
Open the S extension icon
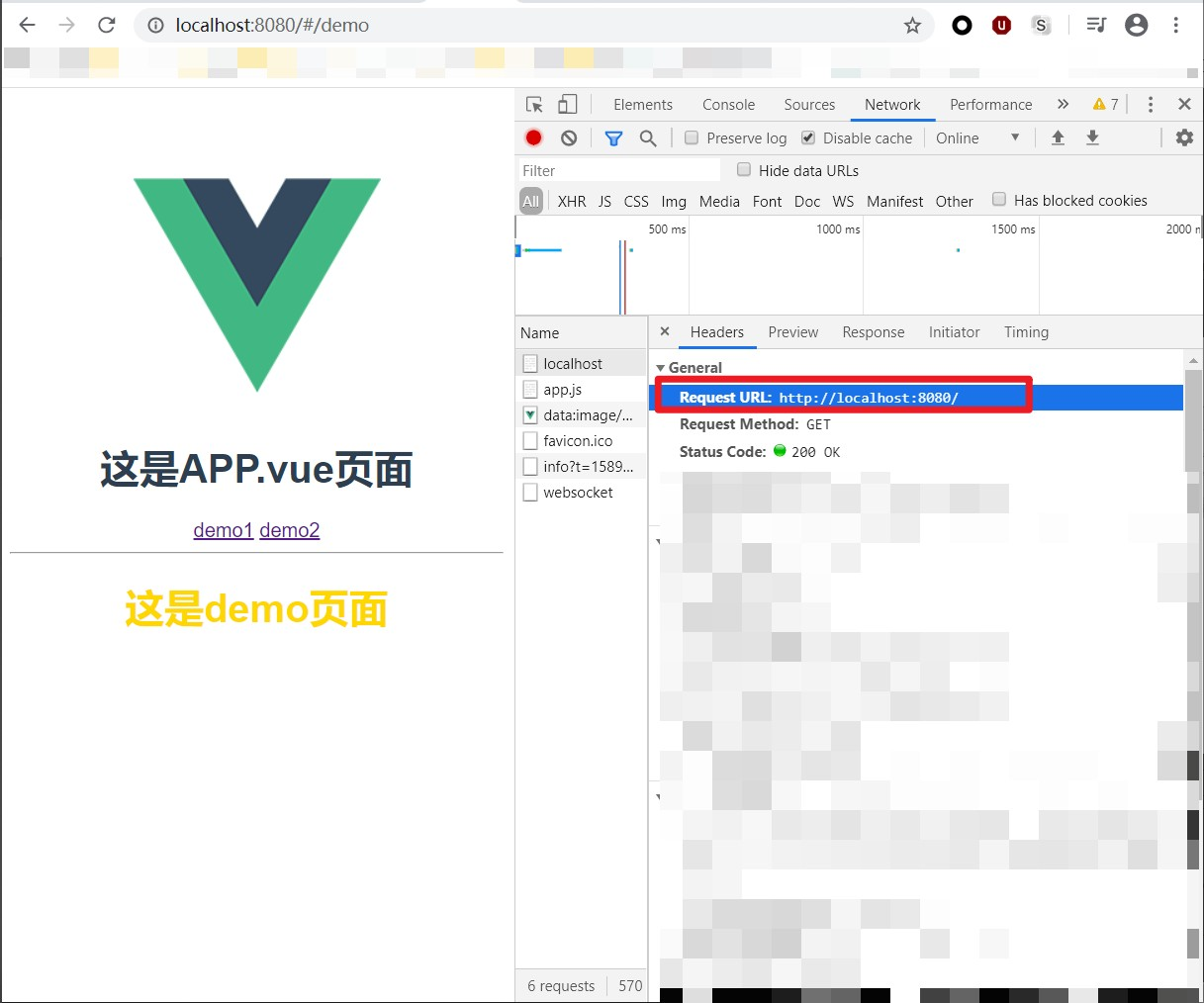[x=1041, y=26]
